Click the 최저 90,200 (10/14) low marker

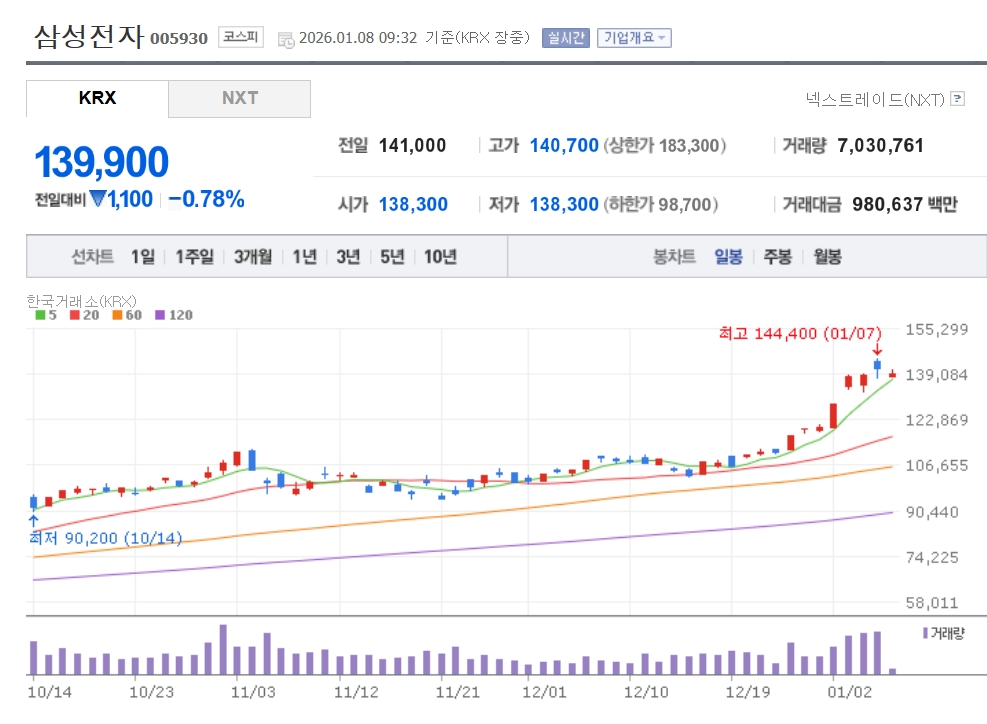coord(105,538)
